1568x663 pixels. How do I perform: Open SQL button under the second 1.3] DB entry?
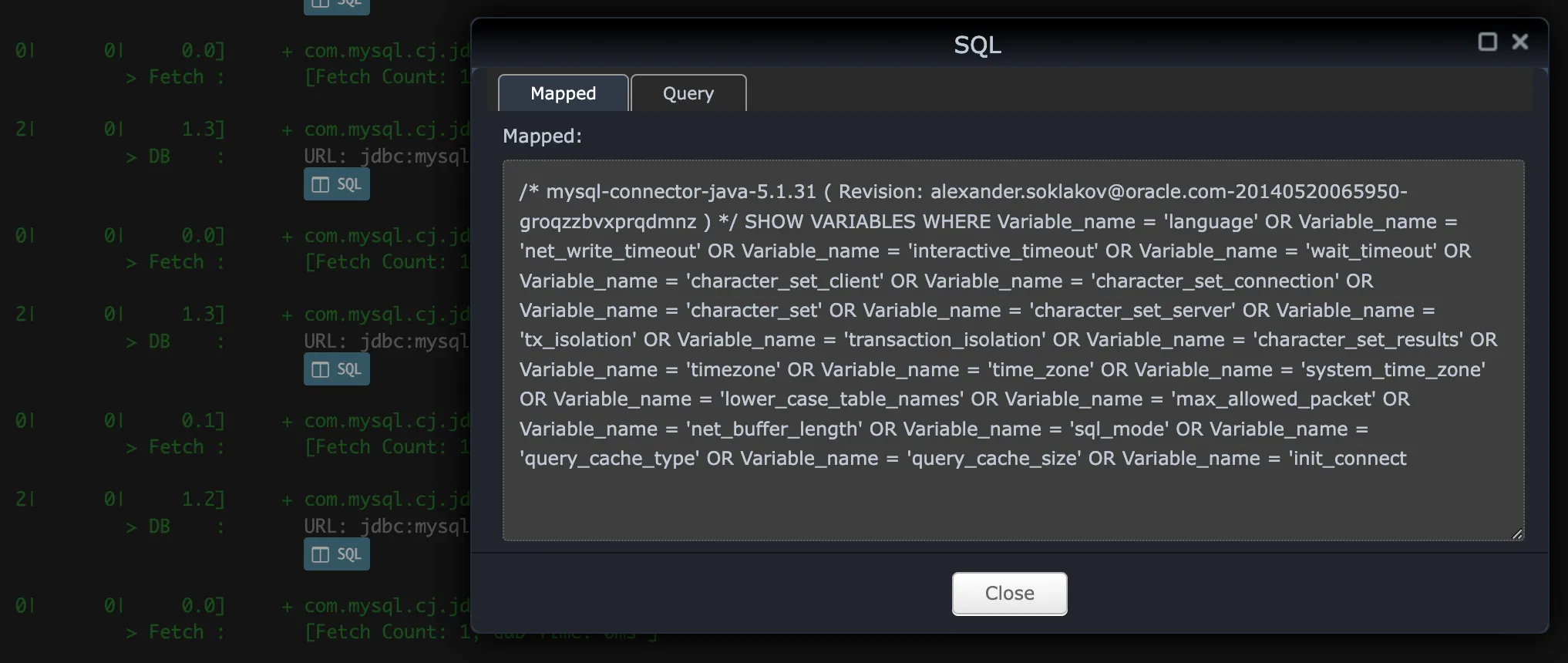coord(337,369)
